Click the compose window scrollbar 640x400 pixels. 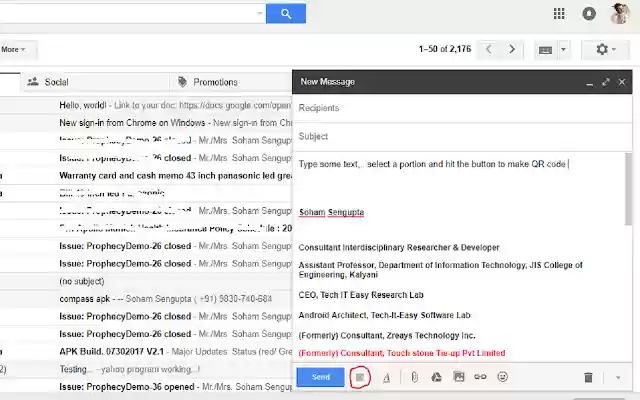click(x=628, y=190)
